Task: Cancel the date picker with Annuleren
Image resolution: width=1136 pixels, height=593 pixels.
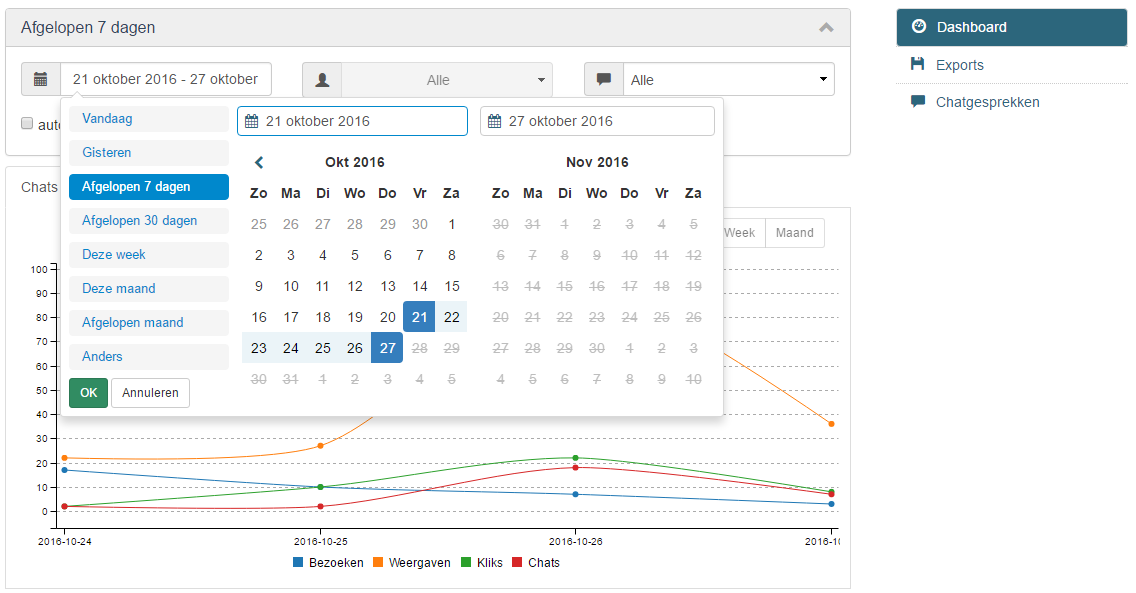Action: [149, 392]
